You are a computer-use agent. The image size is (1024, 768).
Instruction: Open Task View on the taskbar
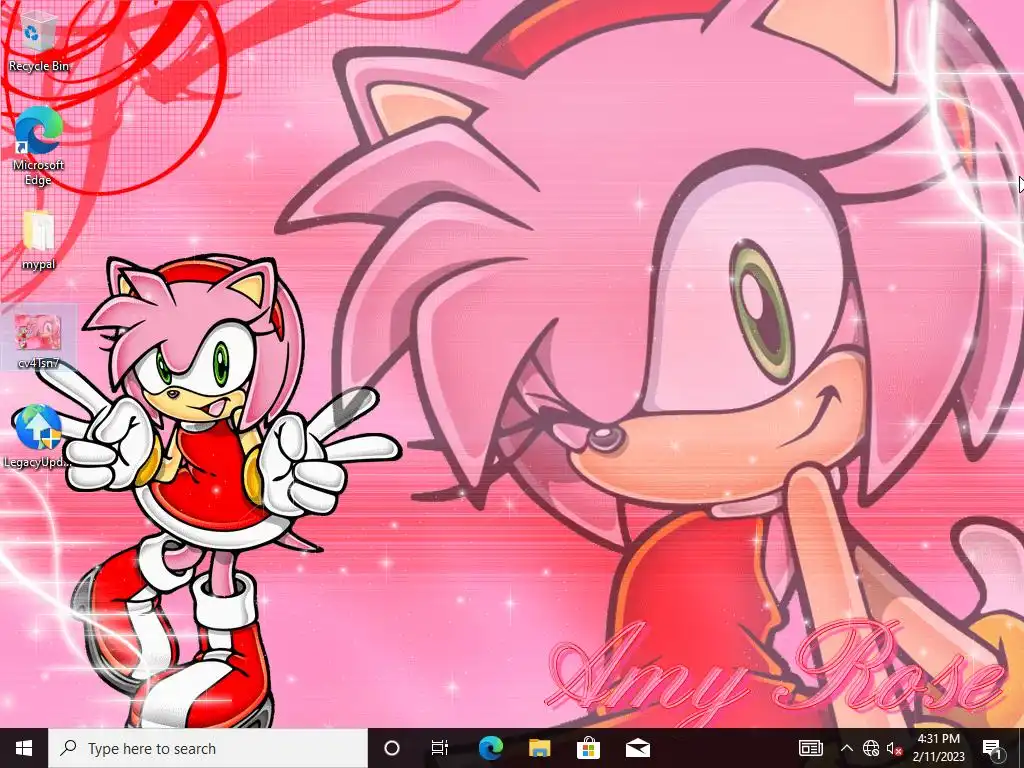point(440,748)
